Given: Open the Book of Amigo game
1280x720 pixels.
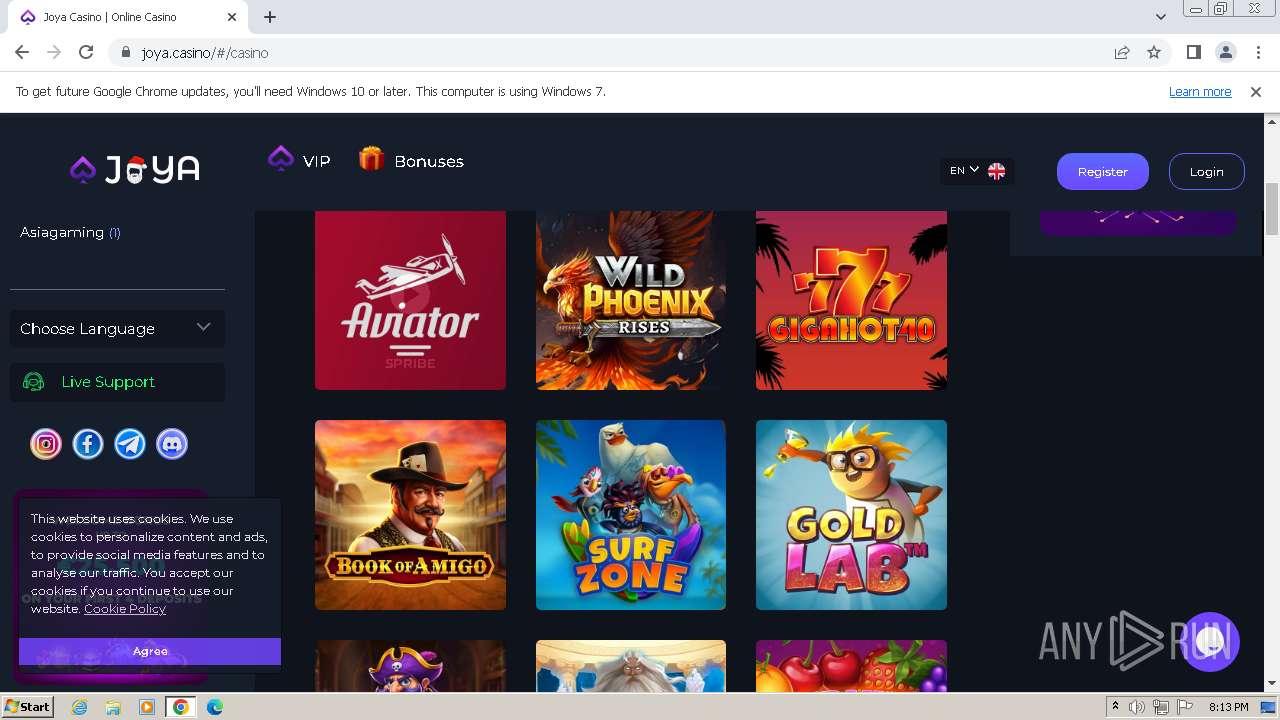Looking at the screenshot, I should [410, 515].
